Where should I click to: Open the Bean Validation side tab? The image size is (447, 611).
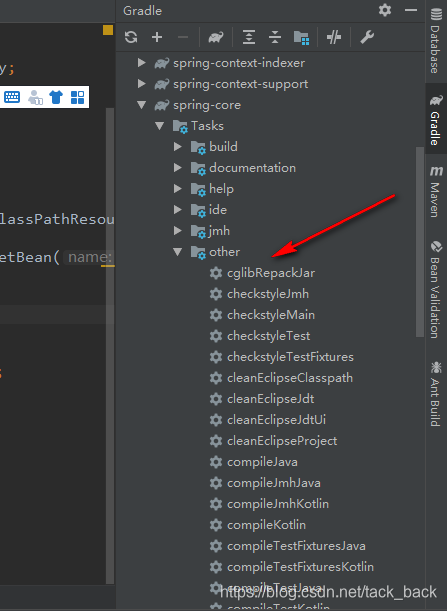436,289
